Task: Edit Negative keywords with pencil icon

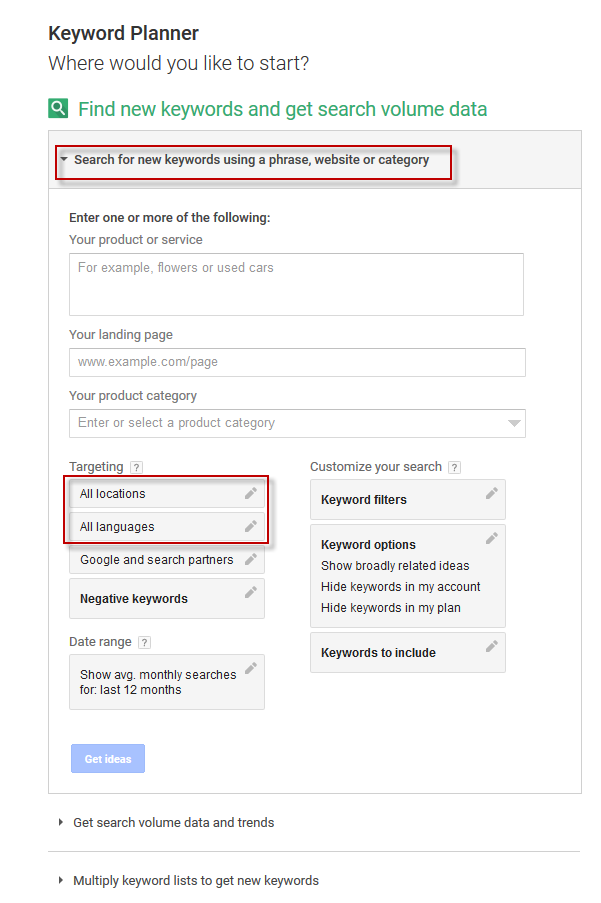Action: [250, 592]
